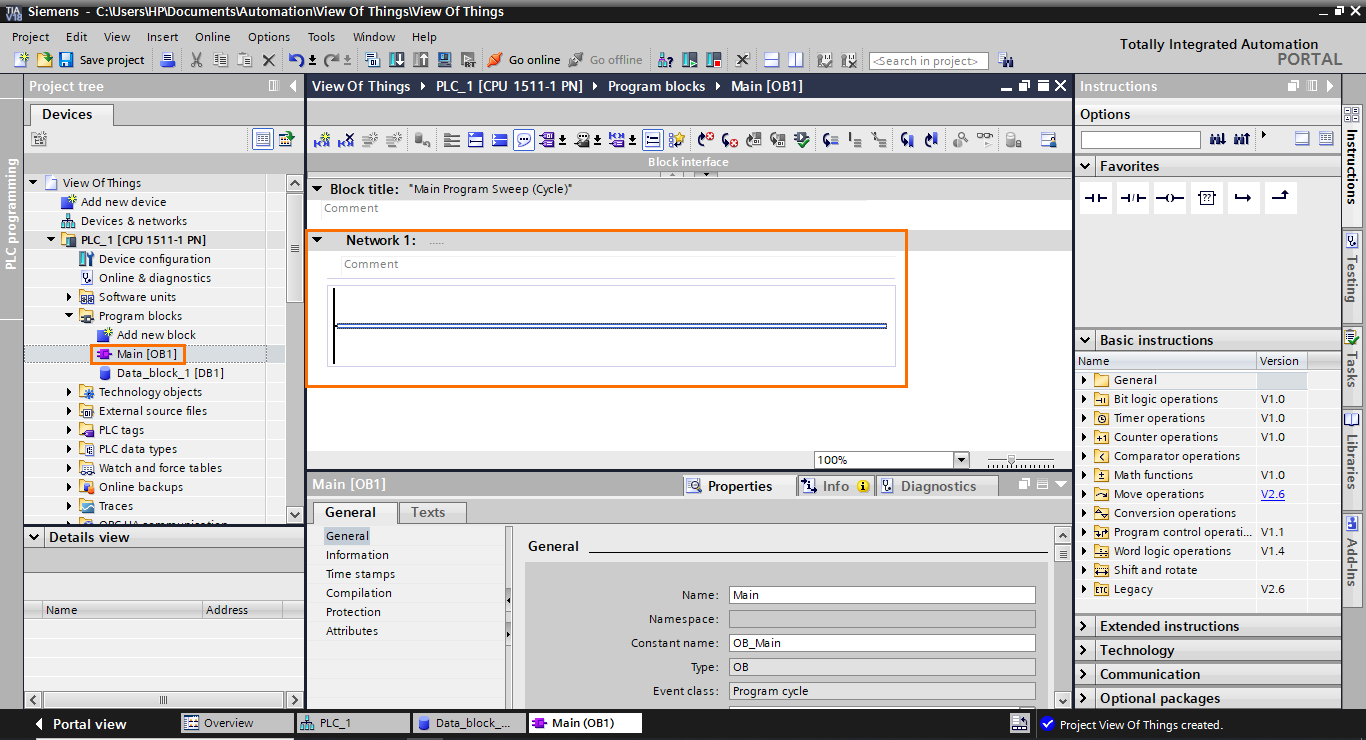The width and height of the screenshot is (1366, 740).
Task: Click the Delete network icon in editor toolbar
Action: (346, 140)
